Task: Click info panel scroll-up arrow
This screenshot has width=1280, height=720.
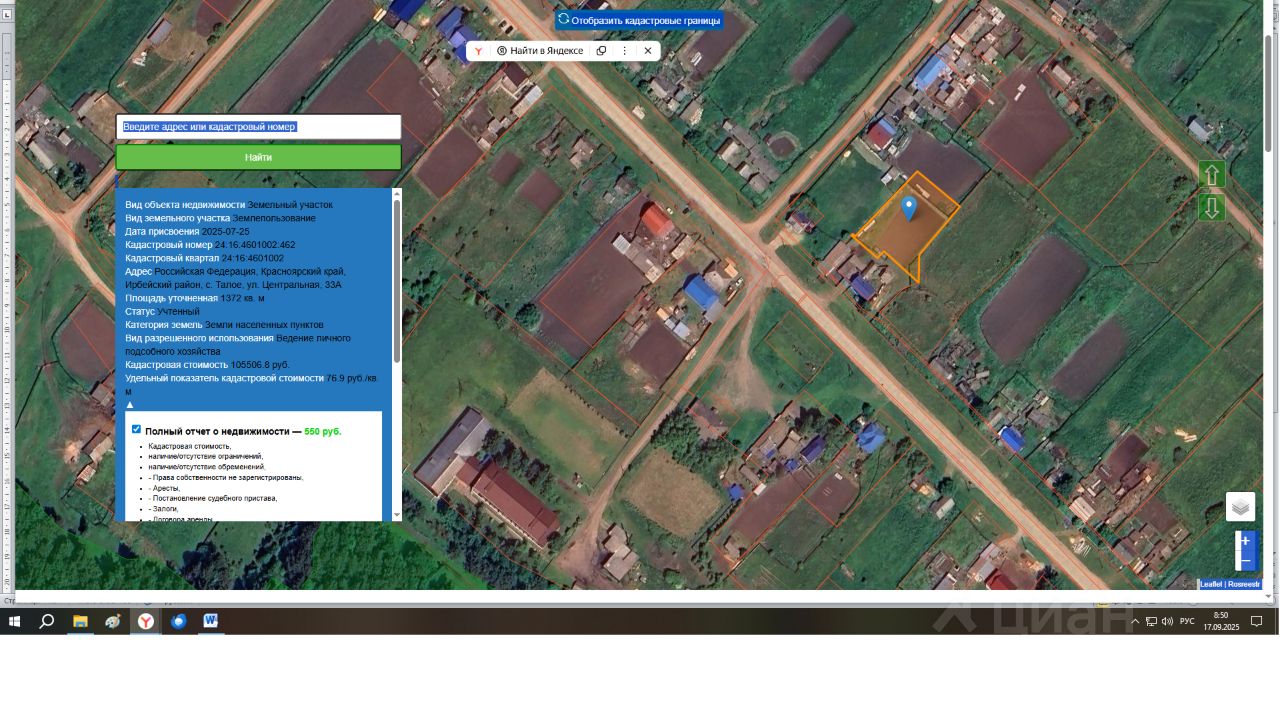Action: [397, 193]
